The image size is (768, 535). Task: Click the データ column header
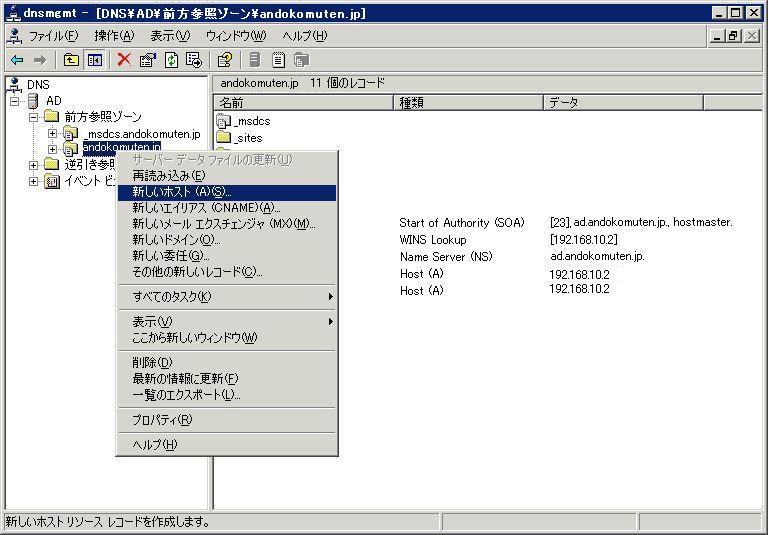622,103
